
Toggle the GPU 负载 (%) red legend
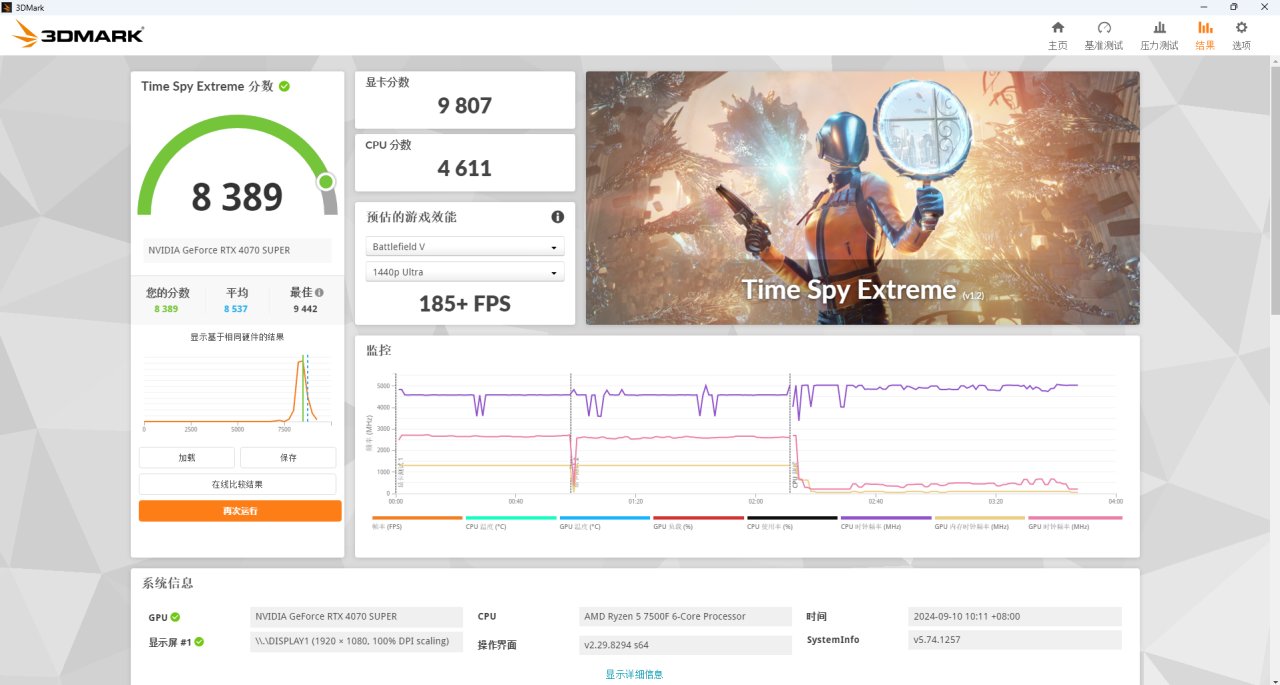pyautogui.click(x=698, y=522)
